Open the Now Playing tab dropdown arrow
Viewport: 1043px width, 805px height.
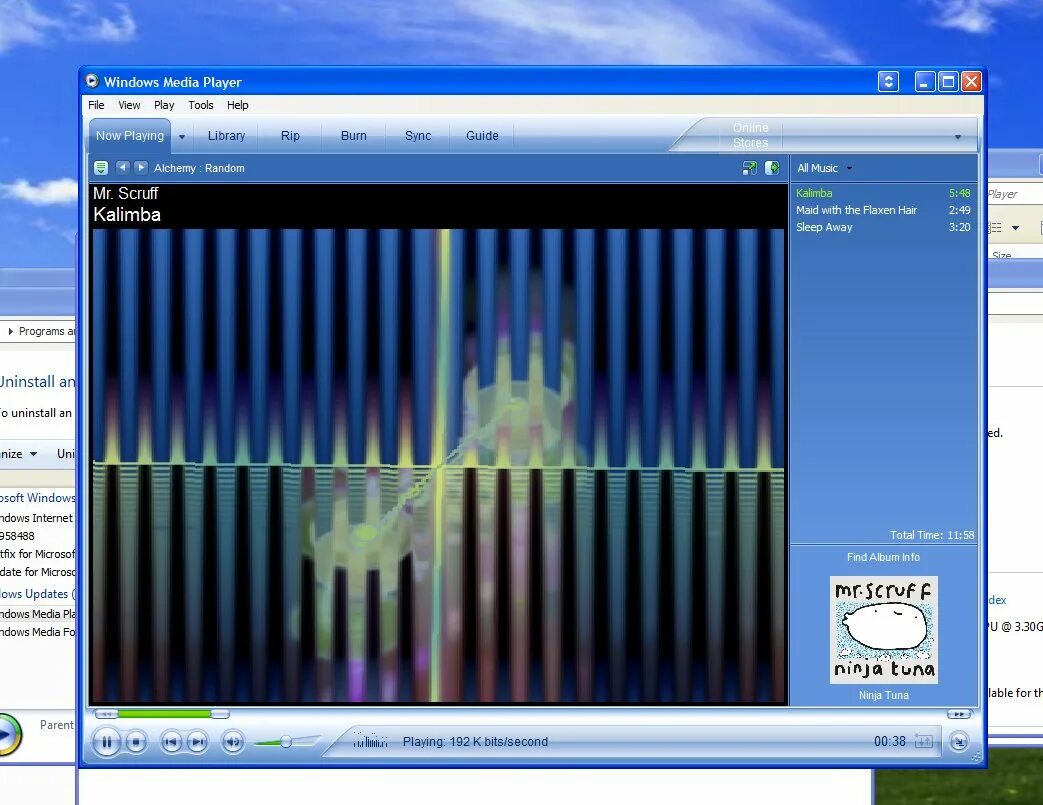click(x=182, y=136)
